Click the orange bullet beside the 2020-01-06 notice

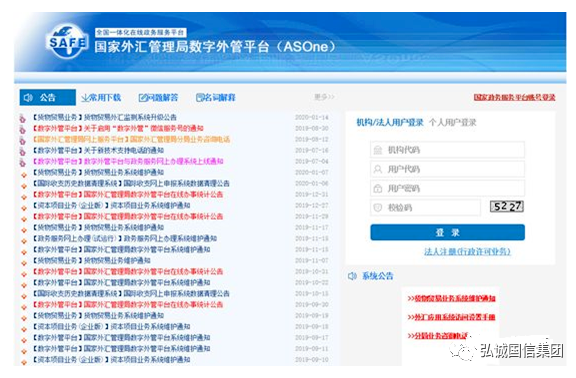click(x=24, y=186)
